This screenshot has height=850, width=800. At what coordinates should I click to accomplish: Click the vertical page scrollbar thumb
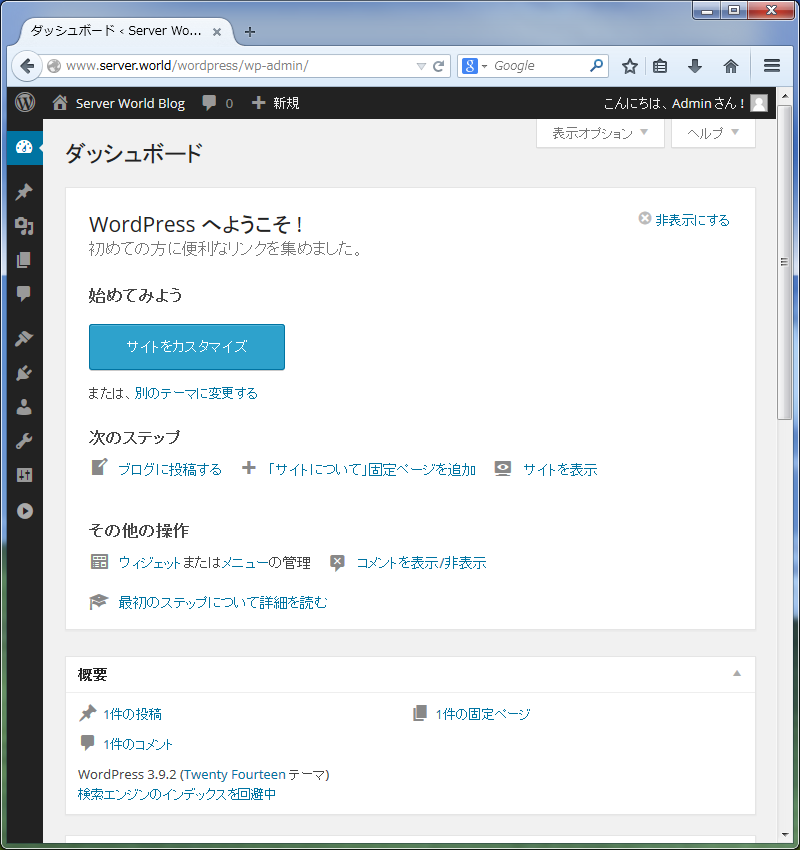point(784,261)
